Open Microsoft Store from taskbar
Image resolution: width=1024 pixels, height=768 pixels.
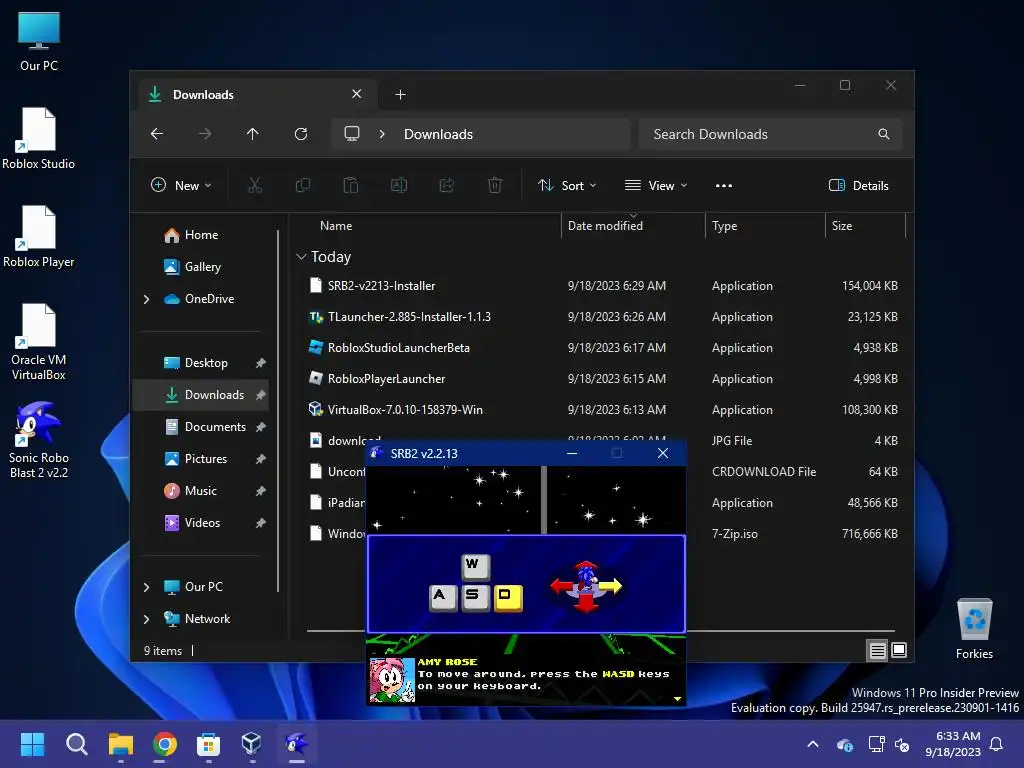point(208,744)
